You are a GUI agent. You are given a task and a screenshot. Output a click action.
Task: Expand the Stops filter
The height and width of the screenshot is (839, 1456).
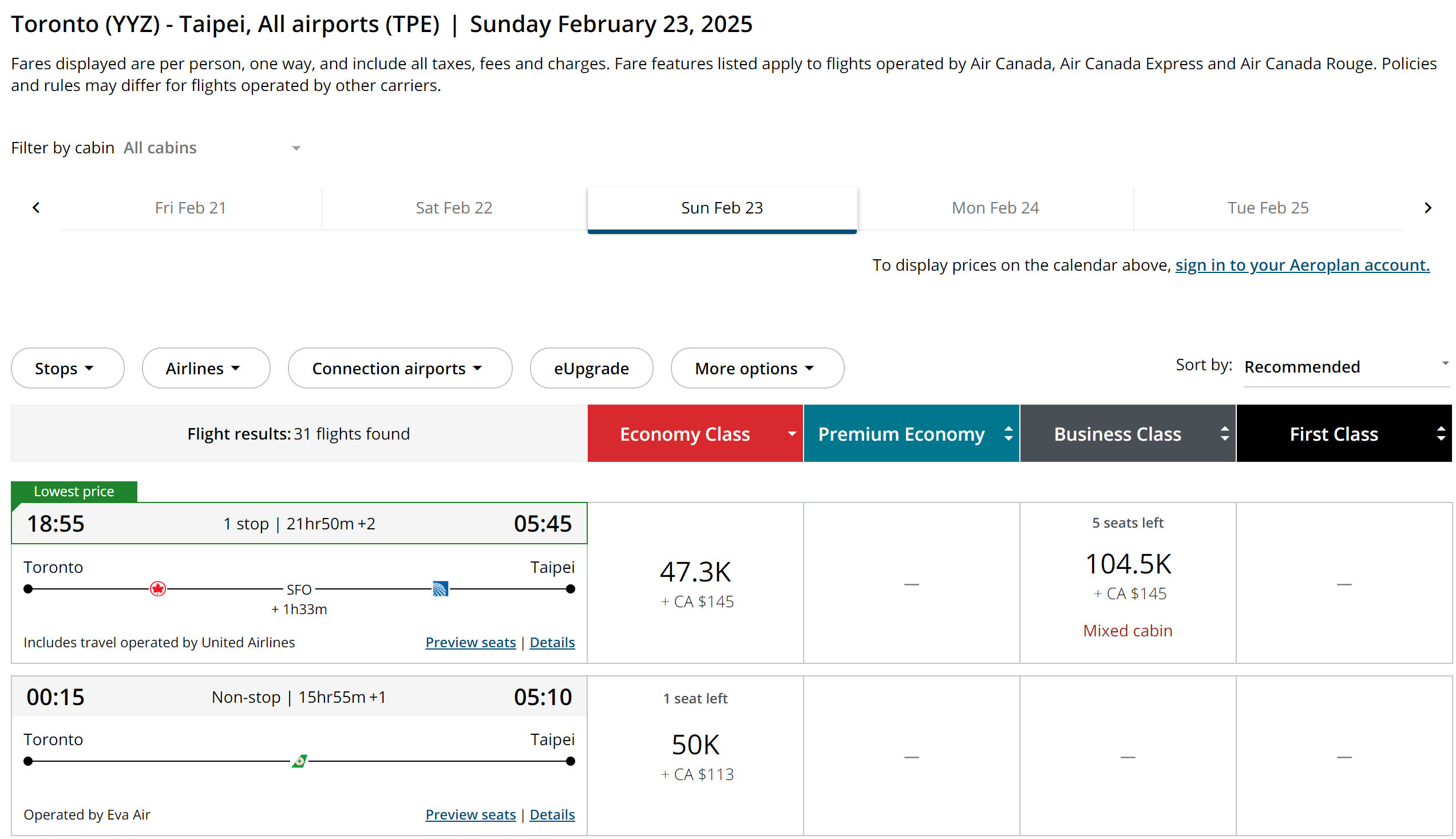click(x=68, y=367)
